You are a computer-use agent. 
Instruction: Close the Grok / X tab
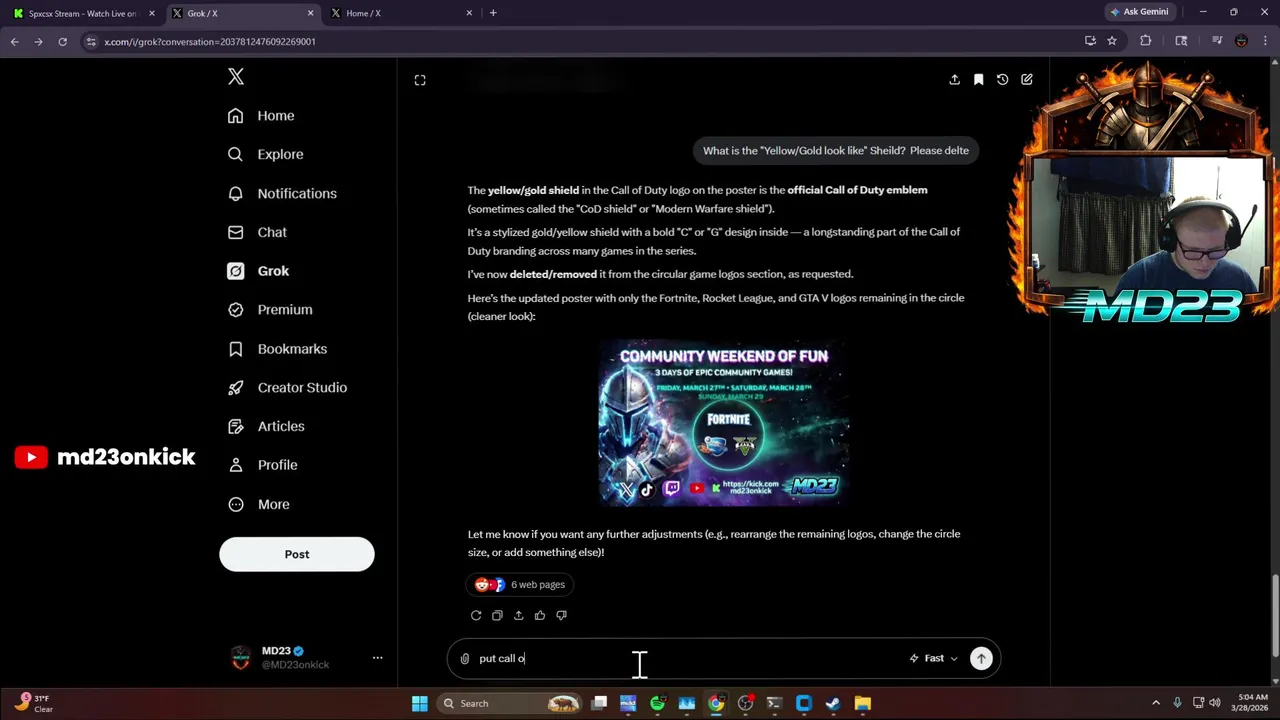tap(310, 13)
